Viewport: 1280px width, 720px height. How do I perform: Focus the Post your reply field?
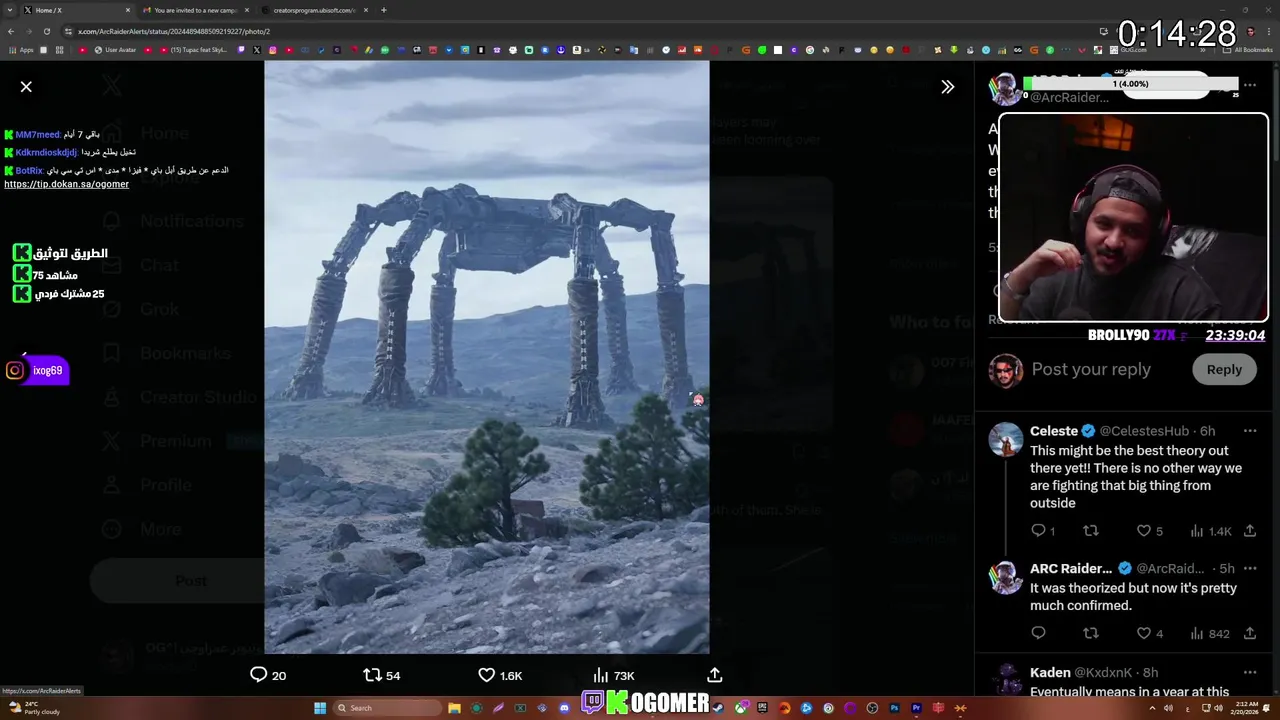pos(1091,370)
